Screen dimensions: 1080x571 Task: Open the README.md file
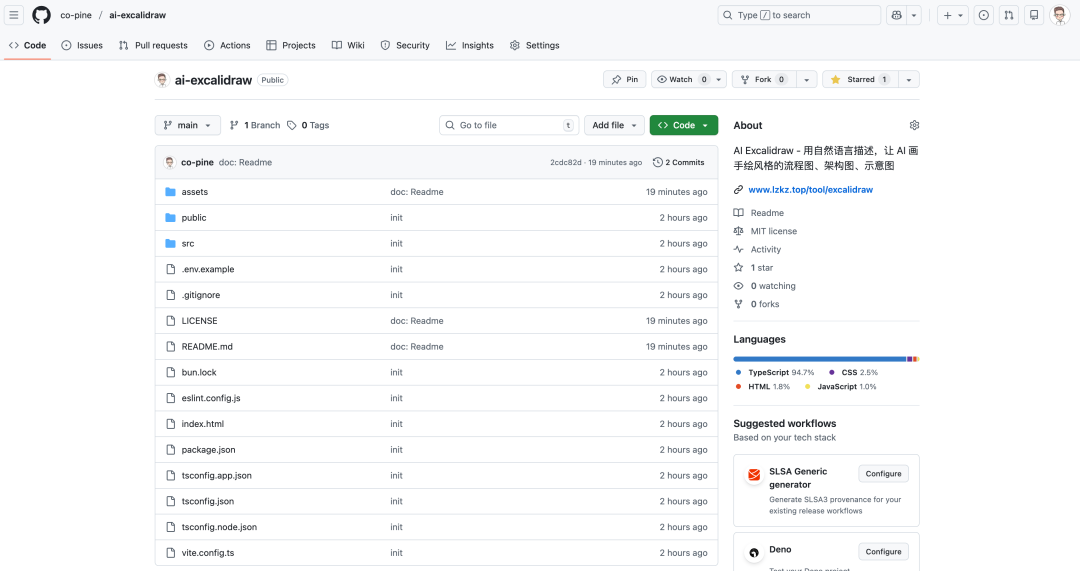pyautogui.click(x=207, y=346)
